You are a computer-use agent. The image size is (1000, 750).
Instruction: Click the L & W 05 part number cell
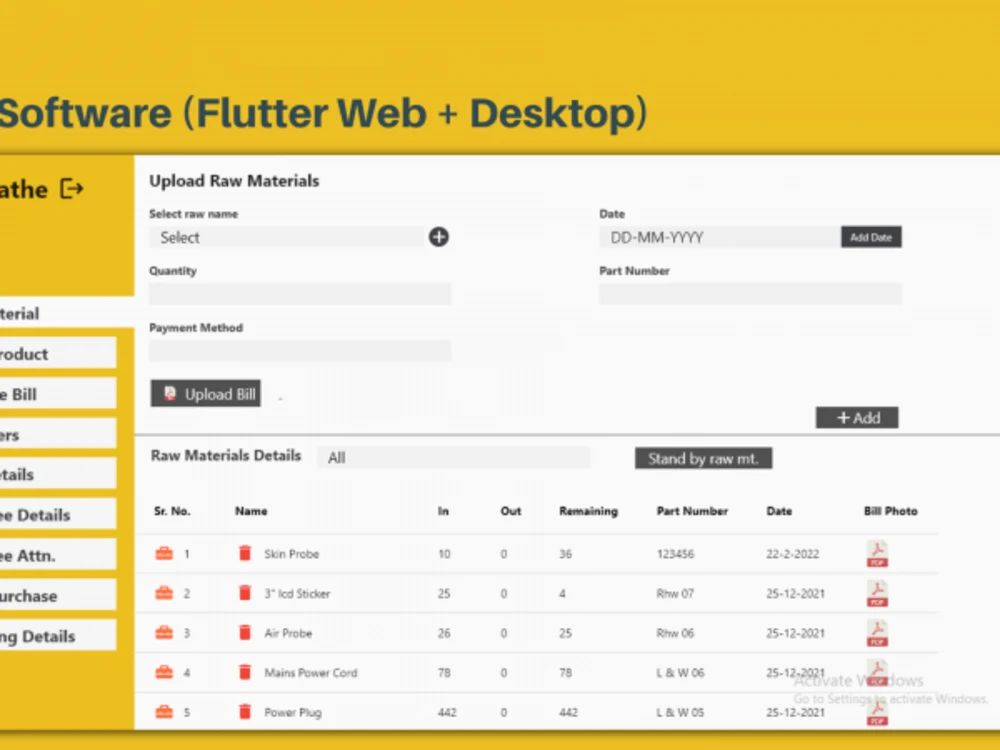click(x=680, y=712)
